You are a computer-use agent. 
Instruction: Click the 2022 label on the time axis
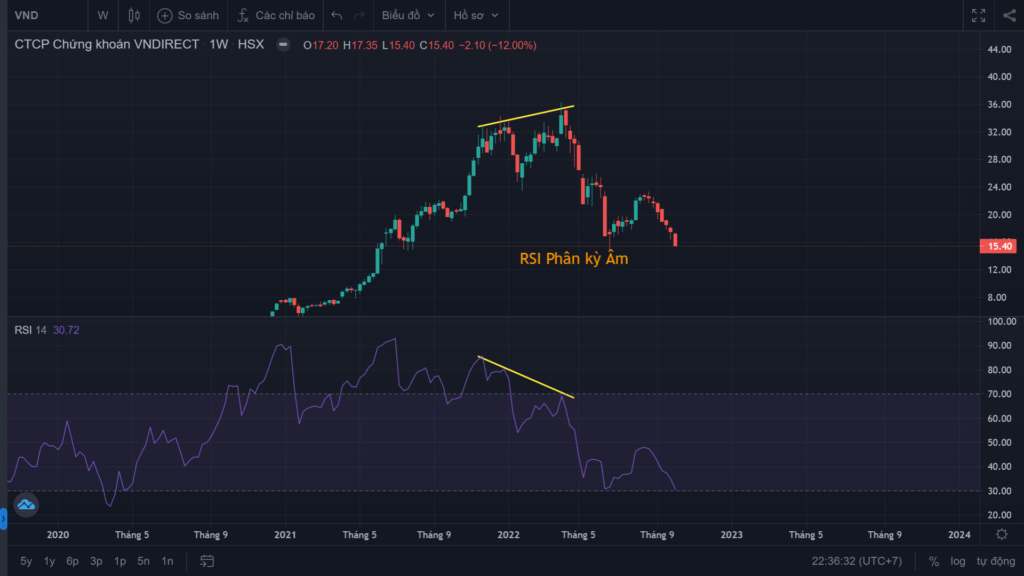click(x=508, y=534)
